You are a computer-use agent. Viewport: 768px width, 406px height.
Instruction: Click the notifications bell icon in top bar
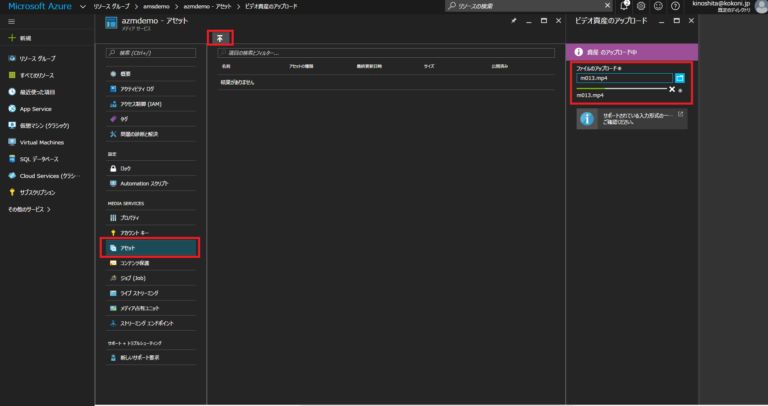624,6
